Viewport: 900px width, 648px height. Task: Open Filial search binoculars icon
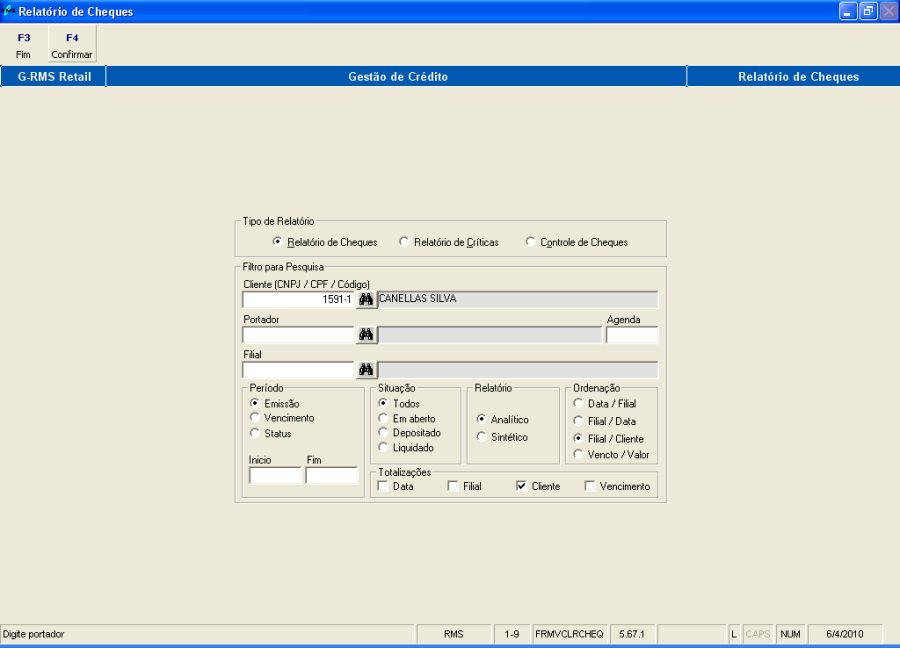point(366,370)
